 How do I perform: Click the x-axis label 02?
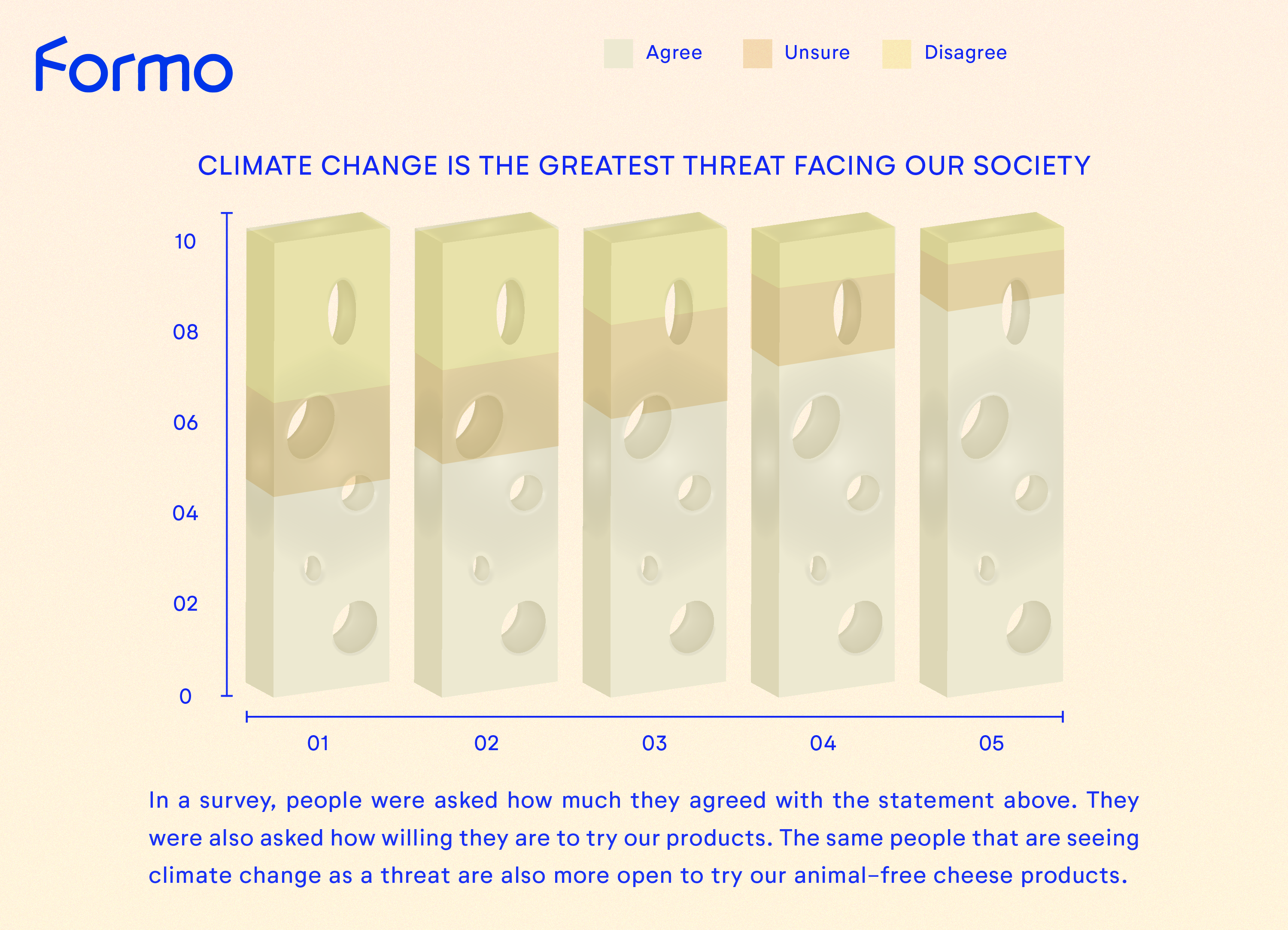coord(487,743)
